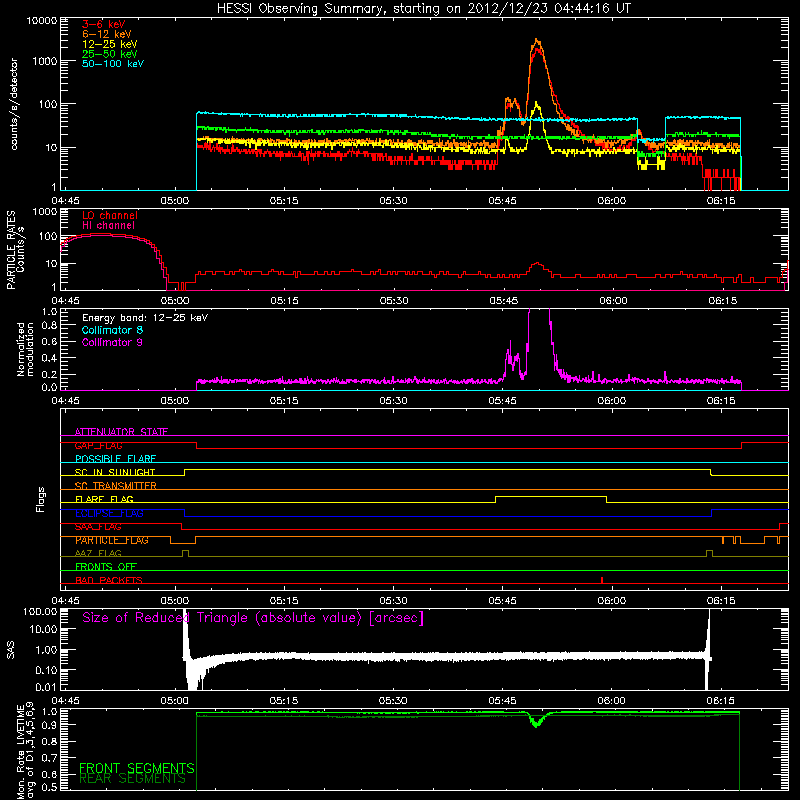The height and width of the screenshot is (800, 800).
Task: Click the 0.7 livetime axis tick label
Action: pyautogui.click(x=49, y=758)
